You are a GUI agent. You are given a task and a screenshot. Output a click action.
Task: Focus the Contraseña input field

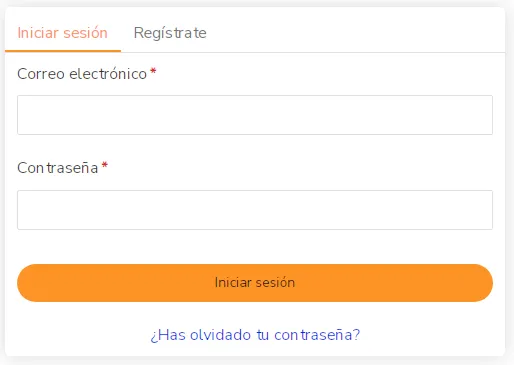click(x=255, y=210)
